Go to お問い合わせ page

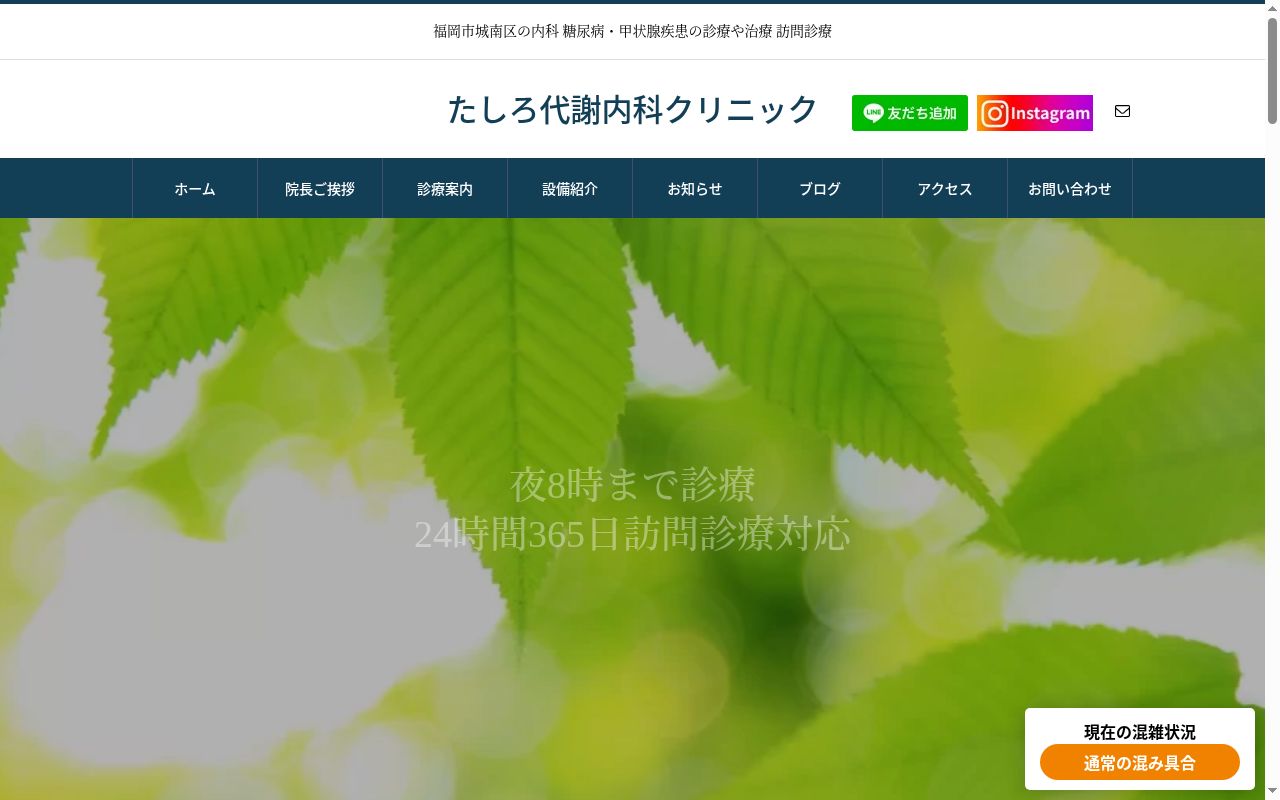click(1070, 188)
